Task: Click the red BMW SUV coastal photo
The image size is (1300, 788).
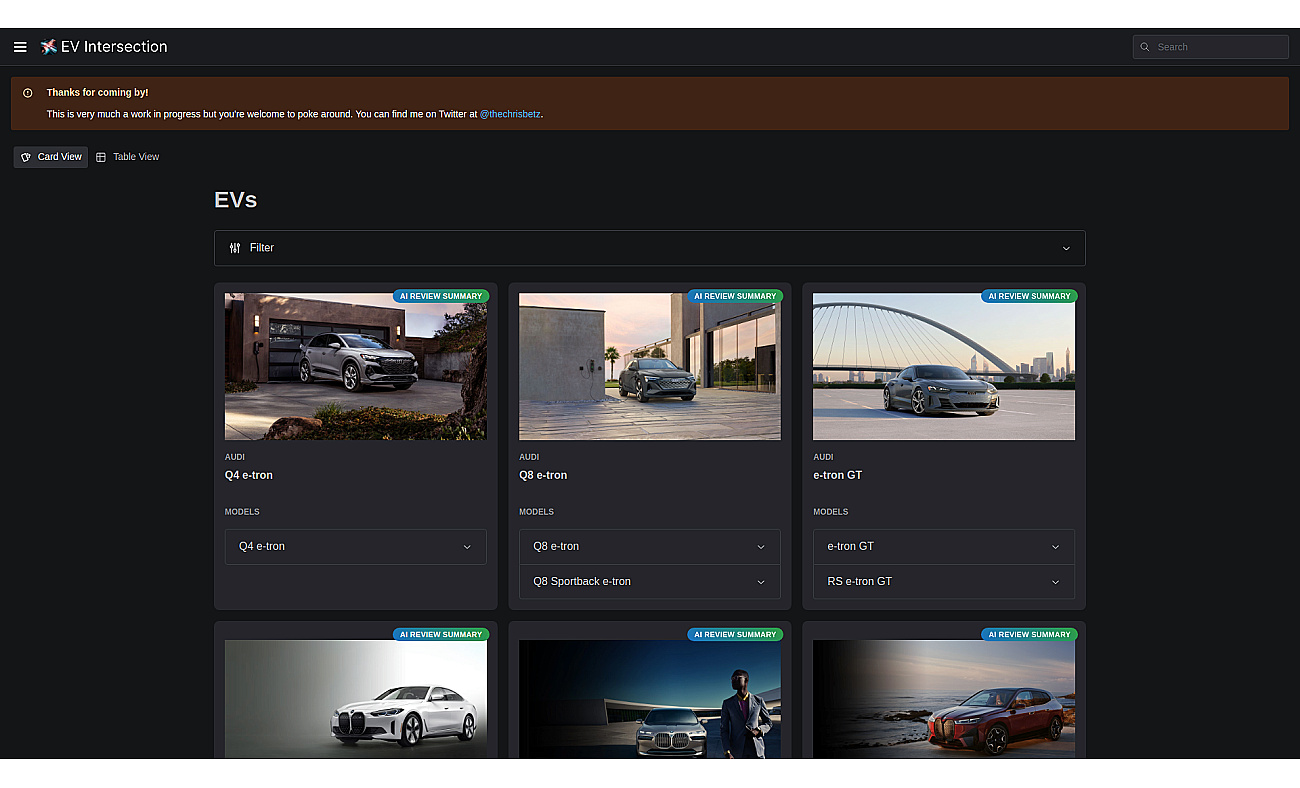Action: pos(944,699)
